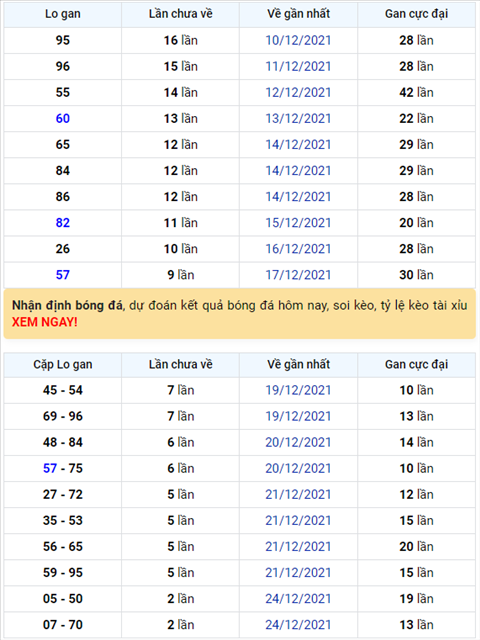
Task: Click 20 lần in row 56 - 65
Action: pos(416,547)
